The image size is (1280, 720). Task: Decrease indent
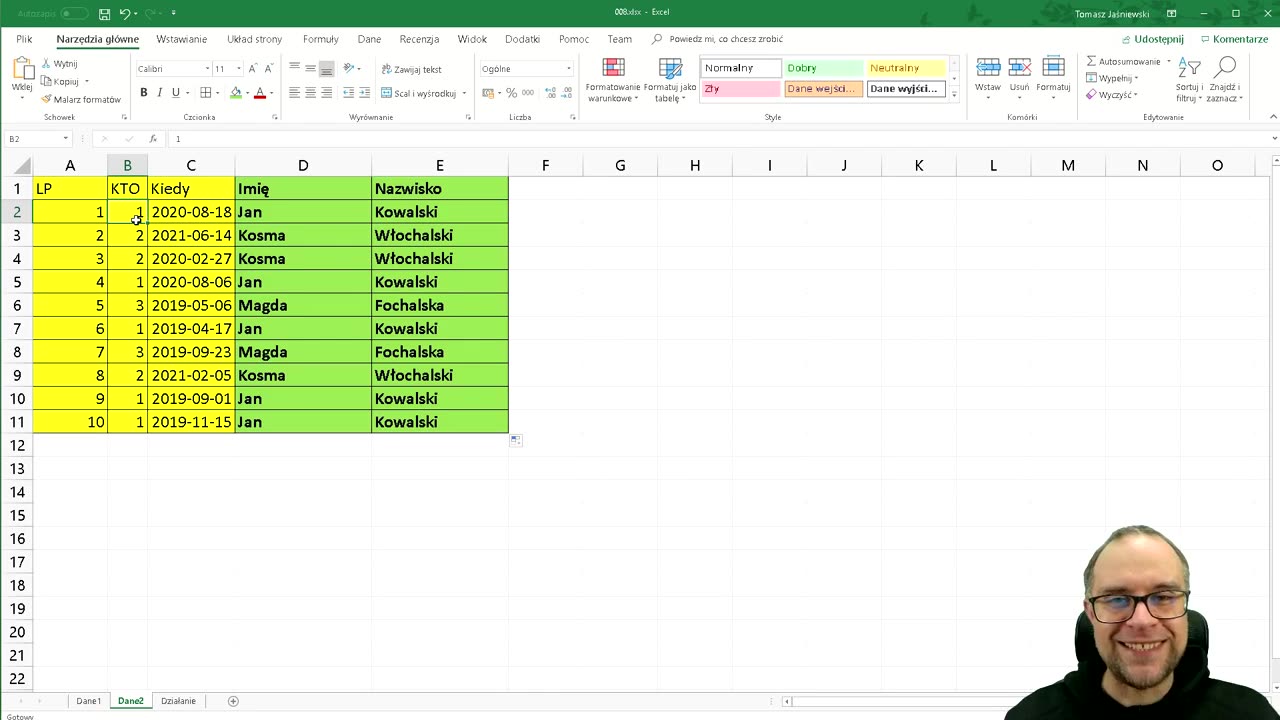(348, 92)
